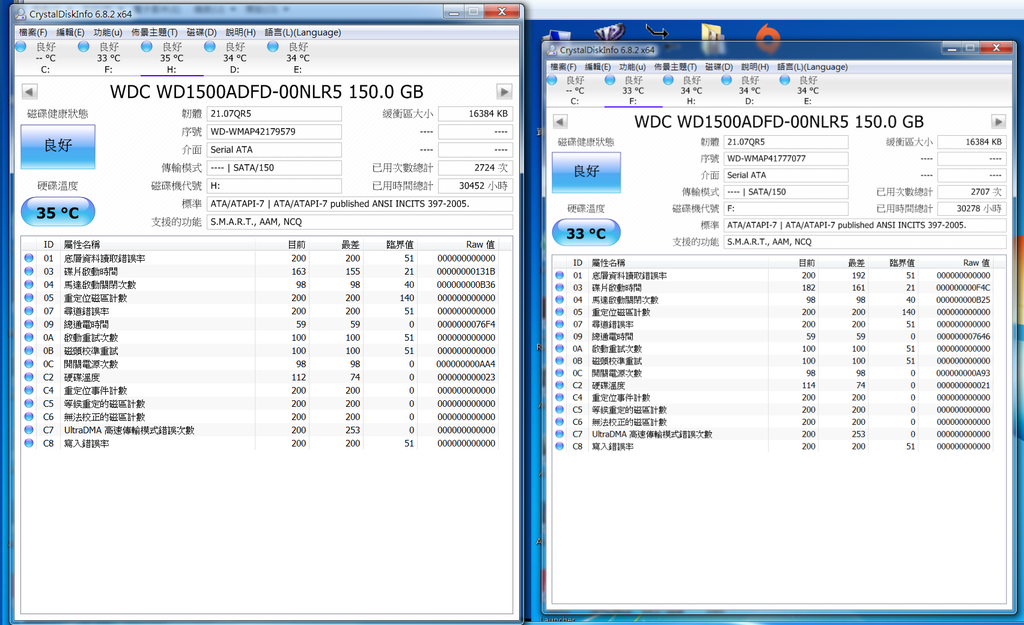Select drive E: status icon in right window

[x=785, y=80]
